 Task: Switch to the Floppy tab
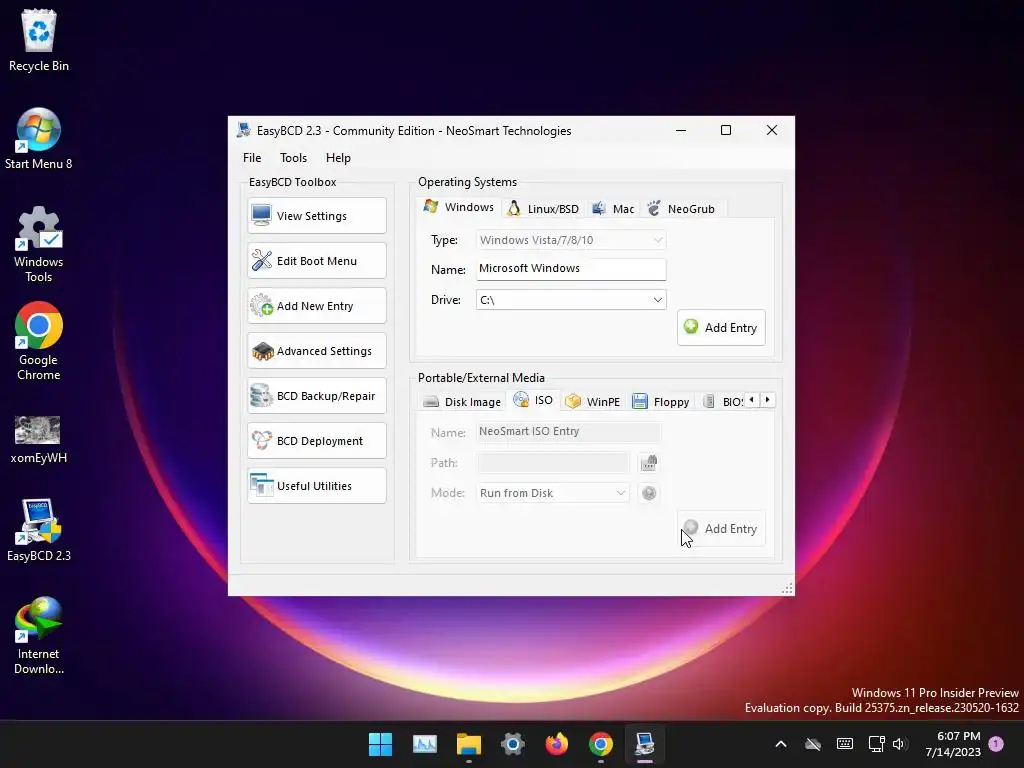tap(661, 402)
